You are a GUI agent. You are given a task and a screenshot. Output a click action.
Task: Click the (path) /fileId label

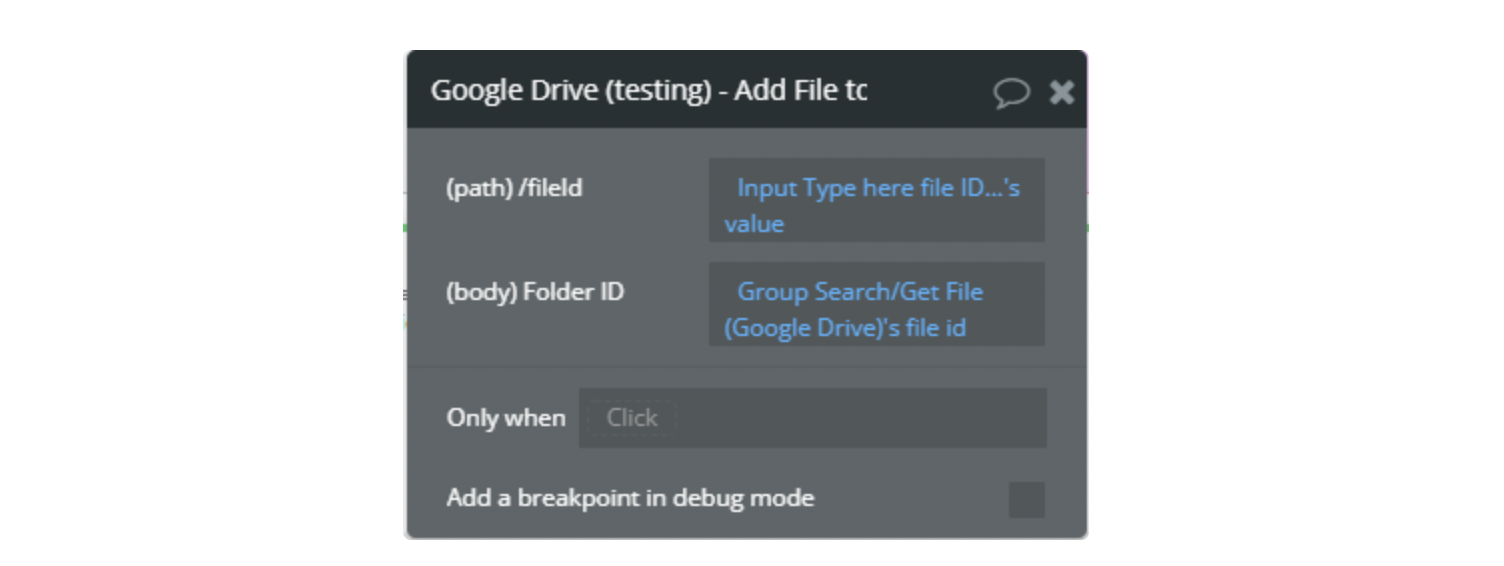[514, 188]
